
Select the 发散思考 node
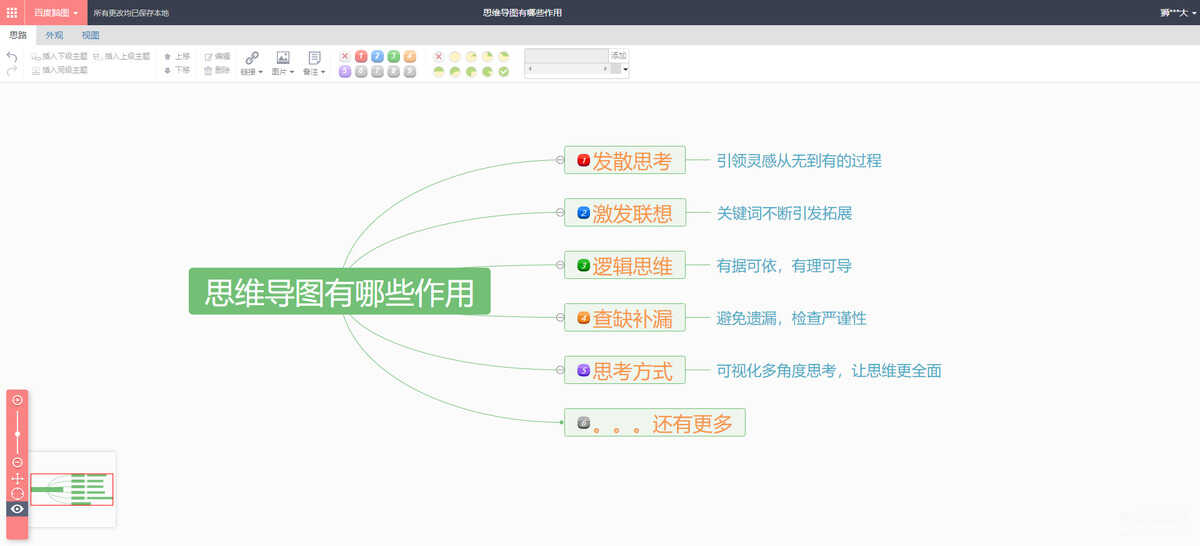click(x=625, y=160)
